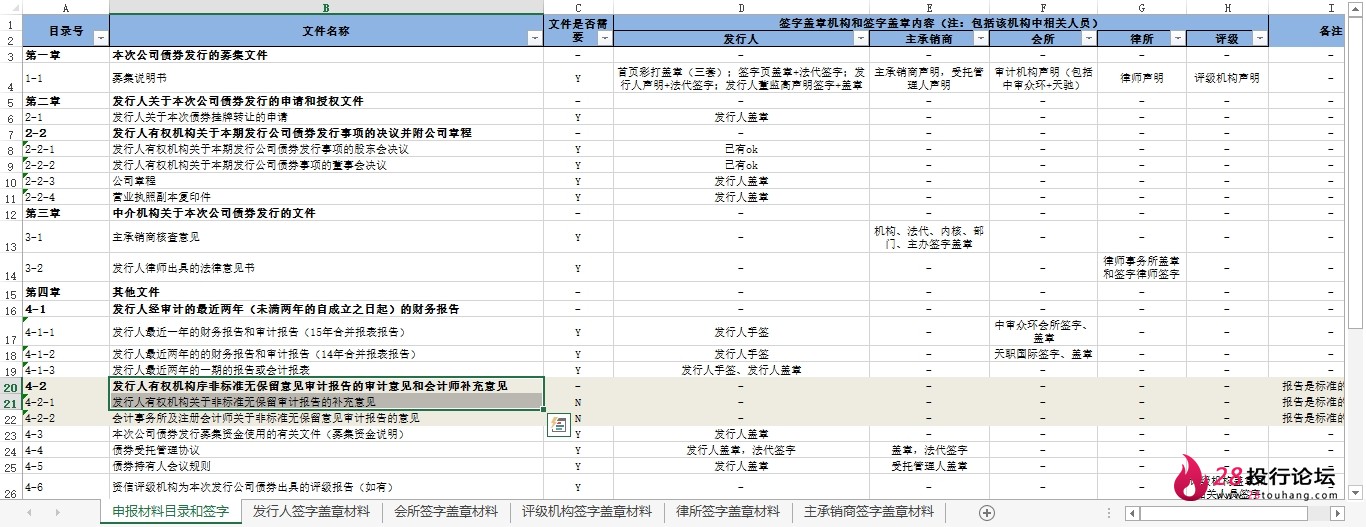Click the previous sheet navigation arrow

coord(29,512)
